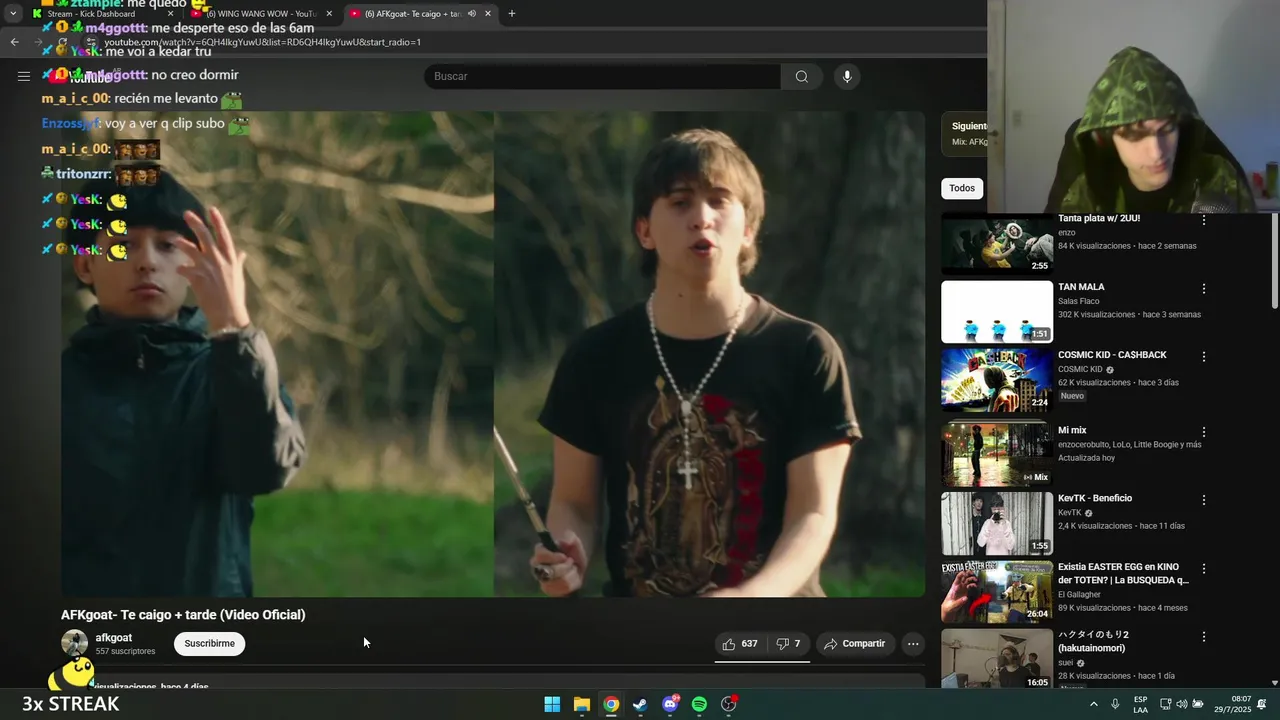Open the hakutainomori 16:05 thumbnail
Viewport: 1280px width, 720px height.
pos(997,659)
